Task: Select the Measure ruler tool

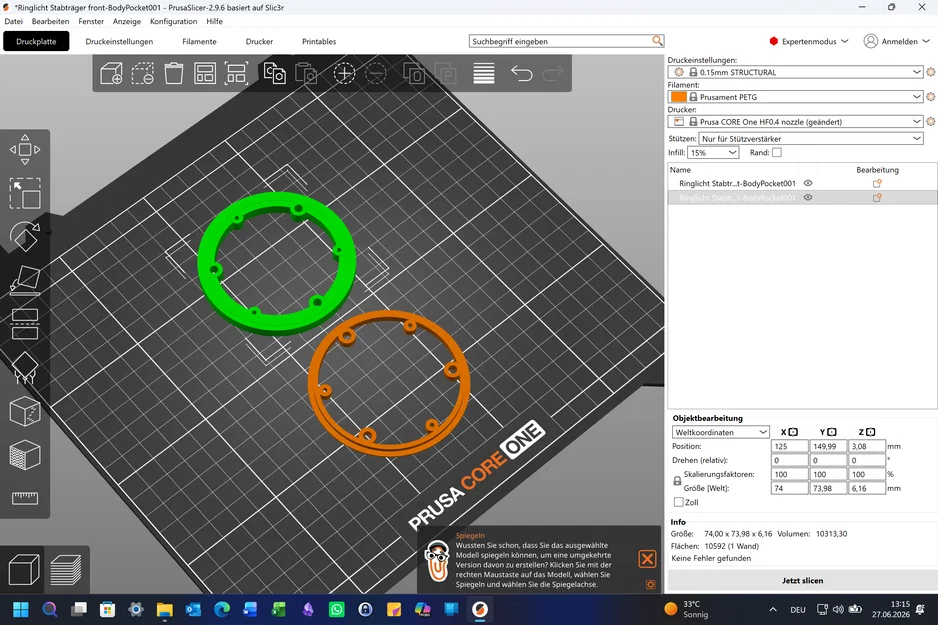Action: pos(25,498)
